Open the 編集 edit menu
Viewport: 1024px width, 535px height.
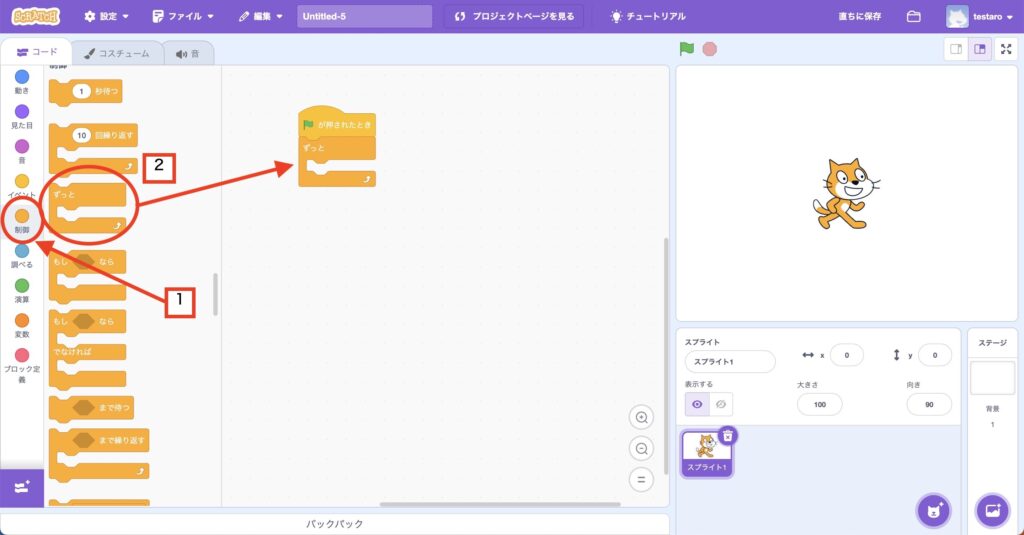261,16
